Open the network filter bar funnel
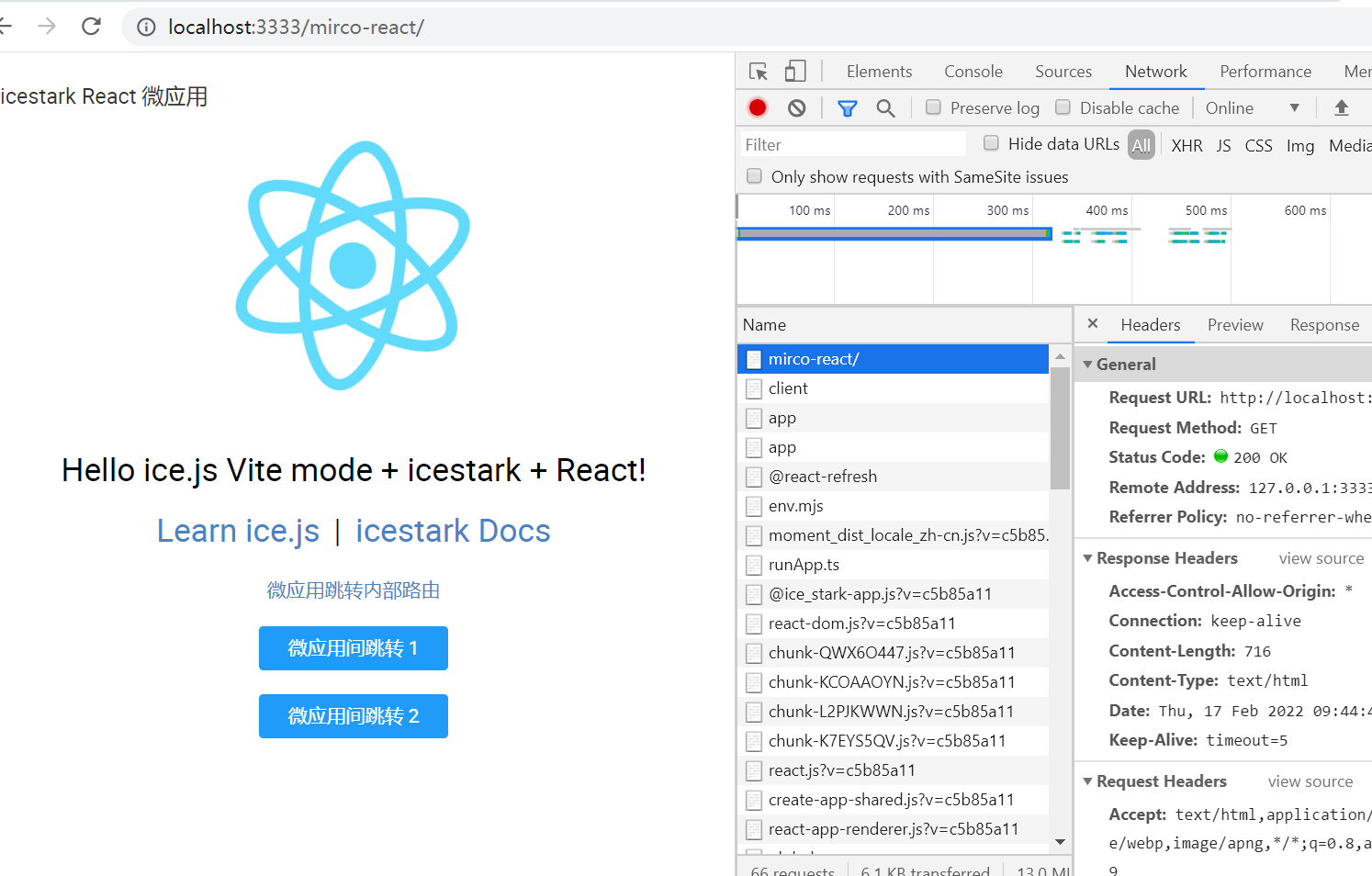Screen dimensions: 1372x876 847,107
